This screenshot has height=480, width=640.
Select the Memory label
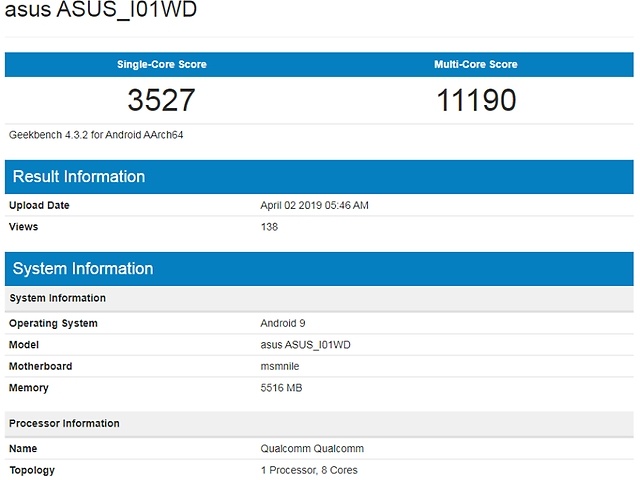(29, 388)
